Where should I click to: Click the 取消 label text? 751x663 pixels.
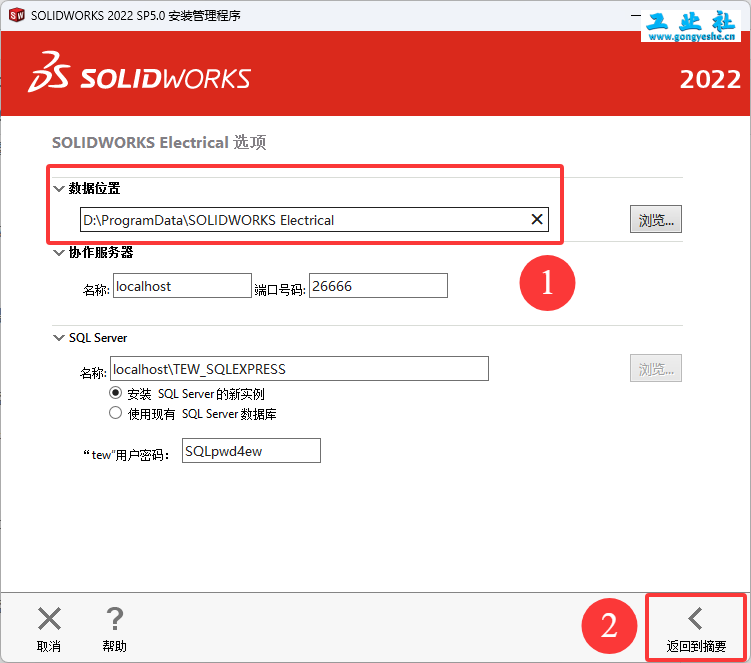(49, 646)
